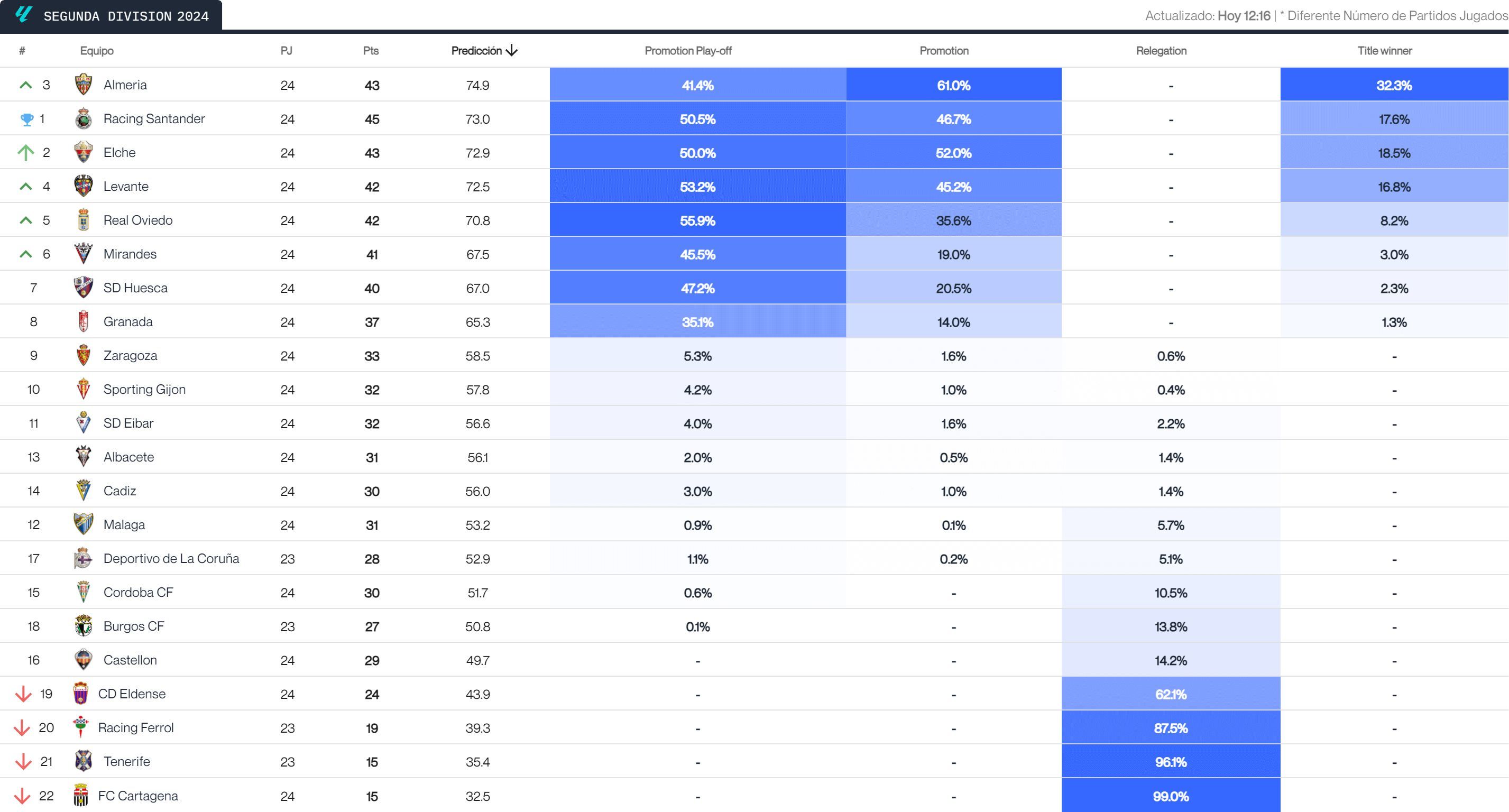
Task: Click Tenerife's 96.1% relegation probability bar
Action: [1170, 762]
